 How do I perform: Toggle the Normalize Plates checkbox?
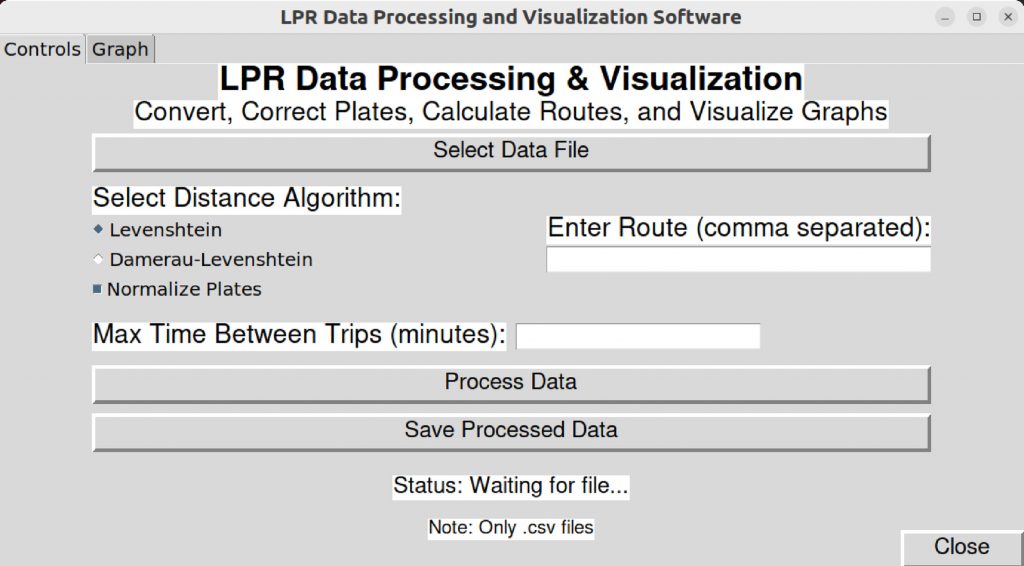(x=177, y=289)
